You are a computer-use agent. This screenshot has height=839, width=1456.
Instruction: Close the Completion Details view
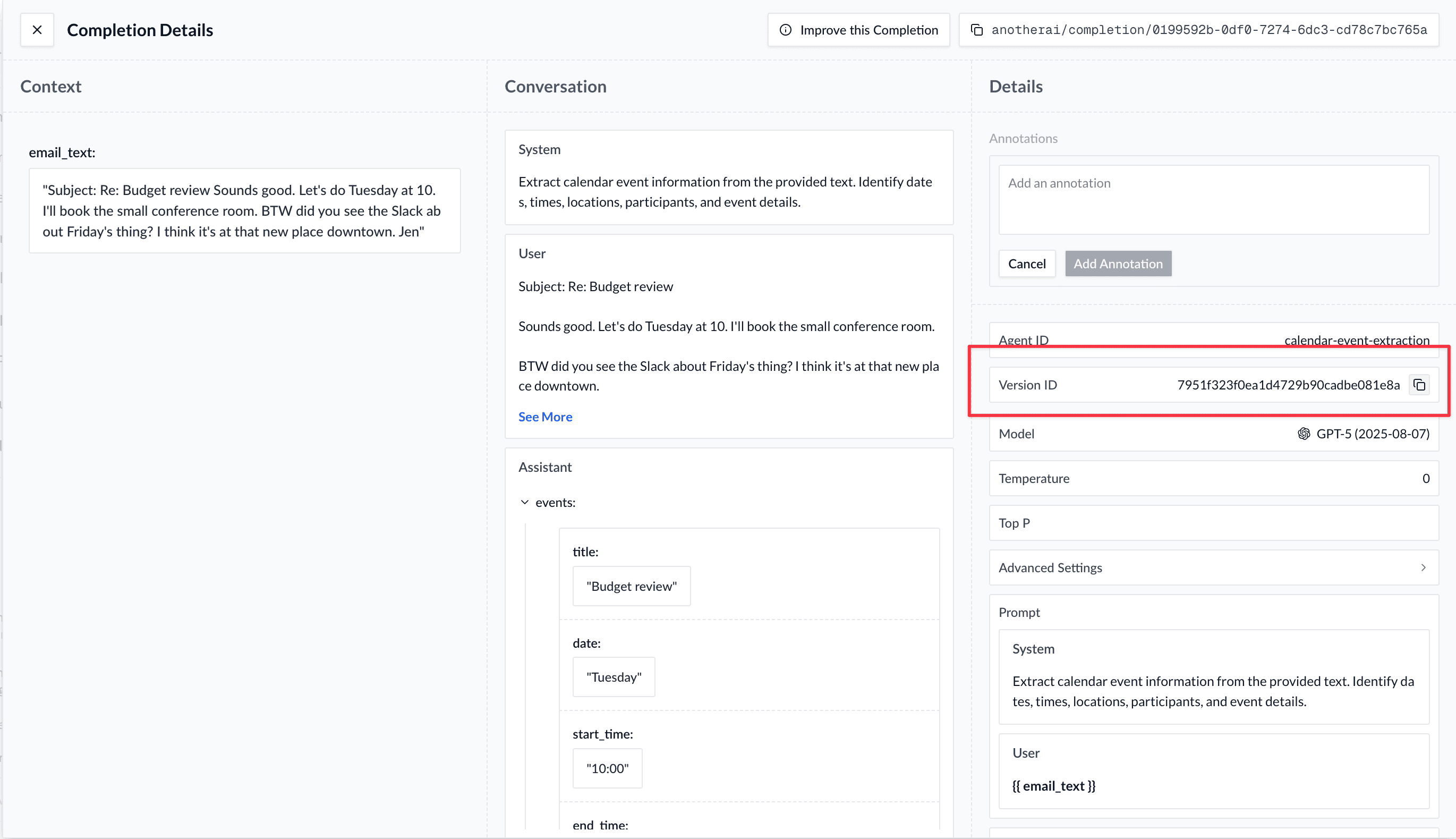[x=37, y=29]
